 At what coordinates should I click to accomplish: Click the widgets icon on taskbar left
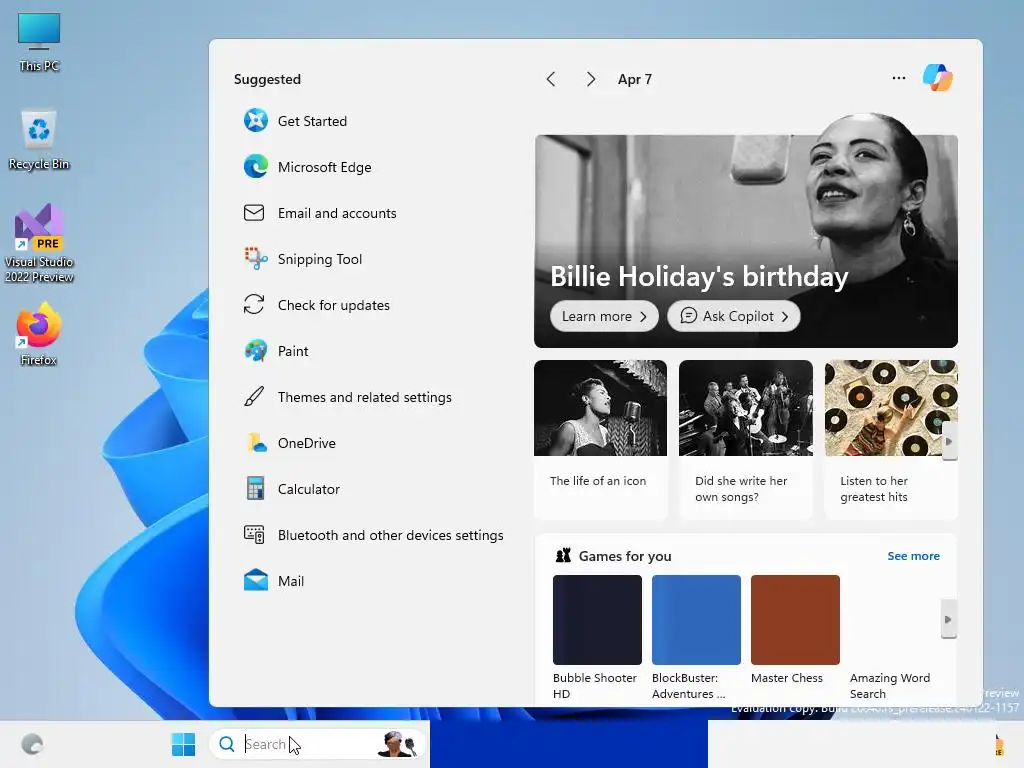pos(32,744)
